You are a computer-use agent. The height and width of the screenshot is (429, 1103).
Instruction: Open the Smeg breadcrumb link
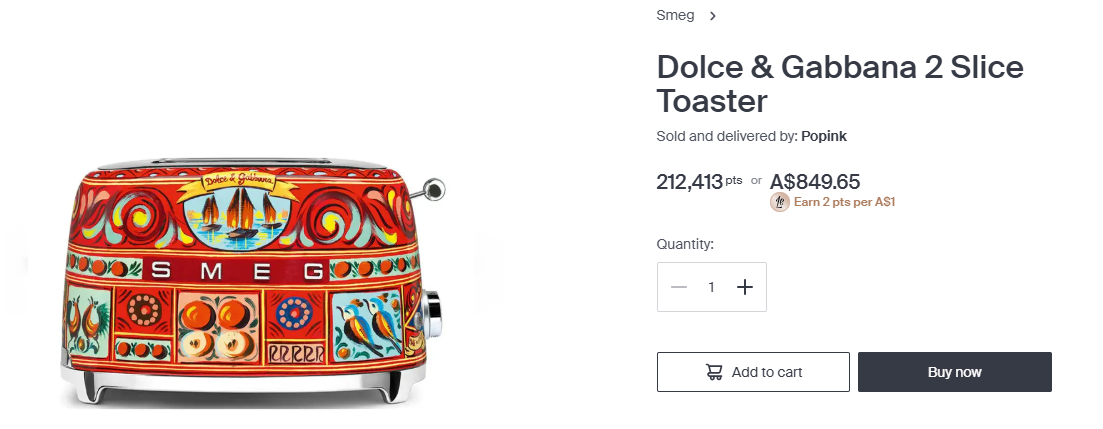(x=675, y=16)
